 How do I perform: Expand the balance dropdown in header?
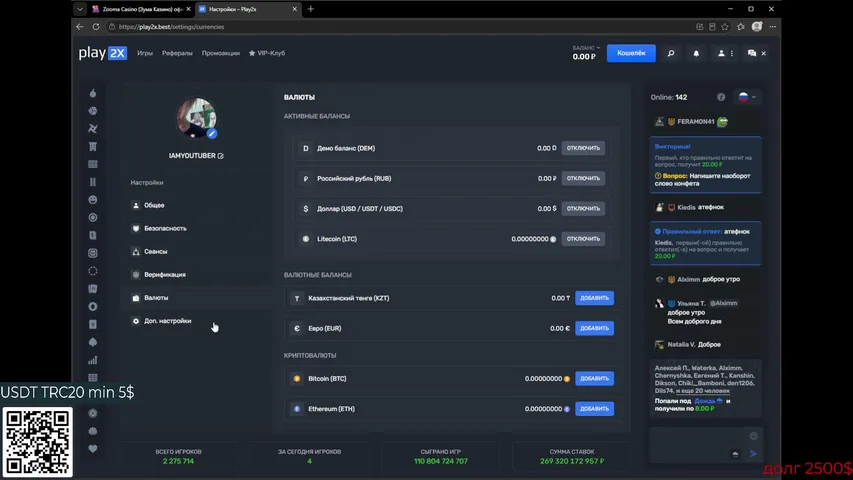pos(586,48)
